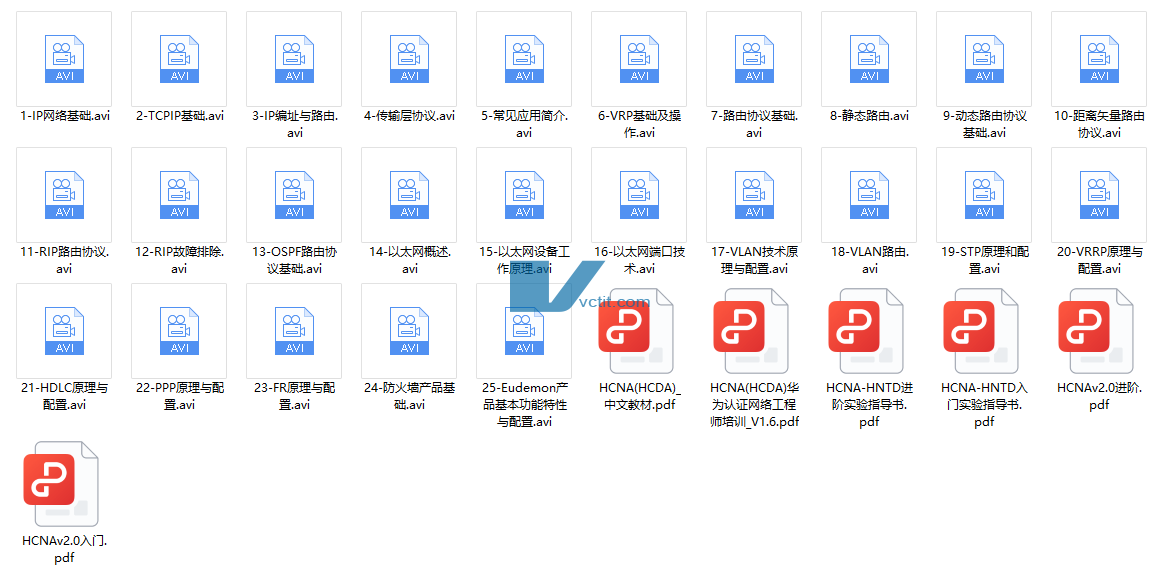Click the file name 24-防火墙产品基础.avi
This screenshot has width=1163, height=573.
(409, 396)
